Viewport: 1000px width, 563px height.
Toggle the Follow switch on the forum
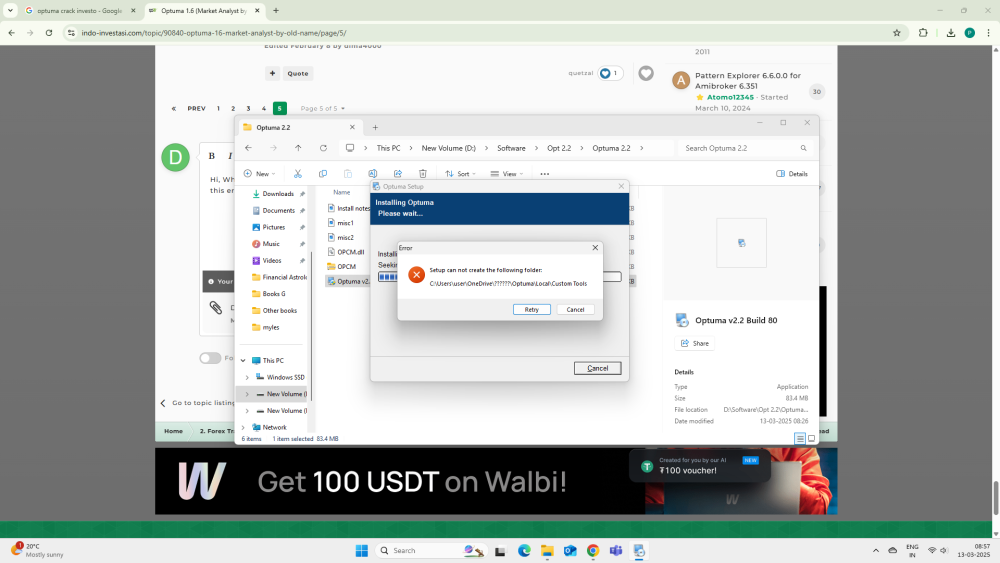(210, 358)
